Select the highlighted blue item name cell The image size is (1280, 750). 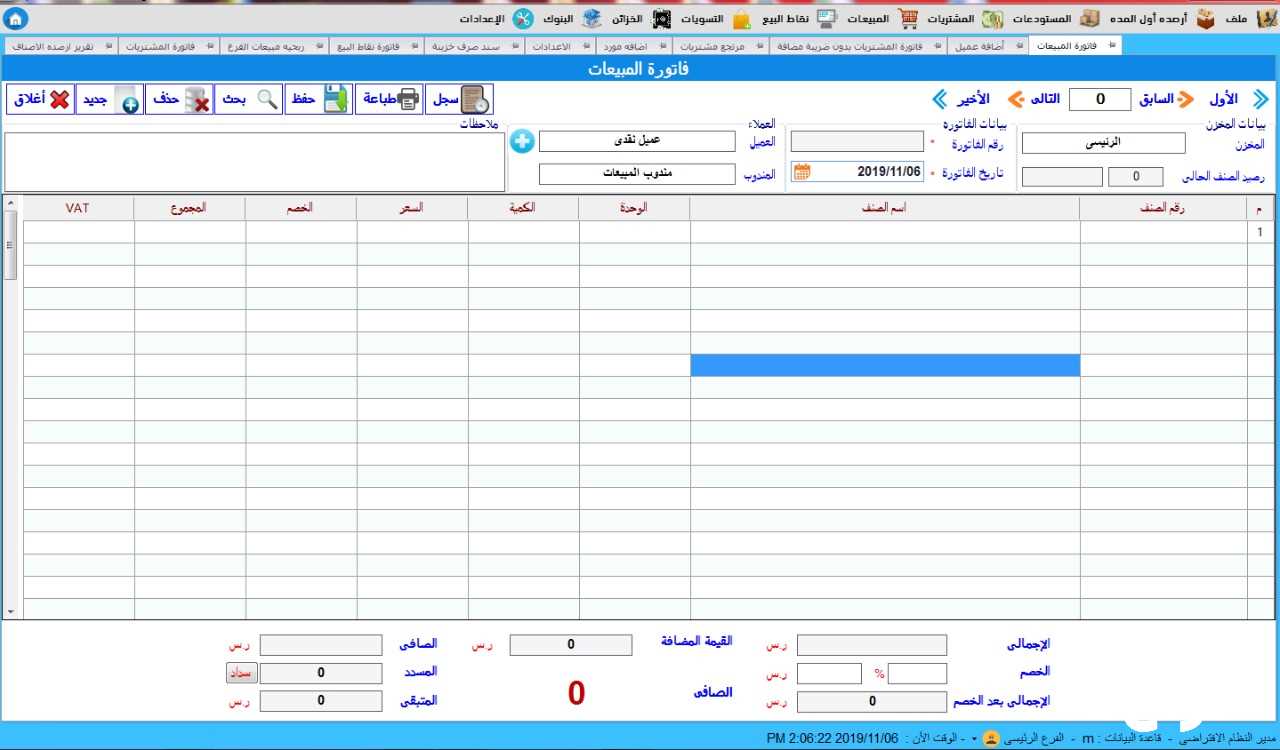(885, 366)
